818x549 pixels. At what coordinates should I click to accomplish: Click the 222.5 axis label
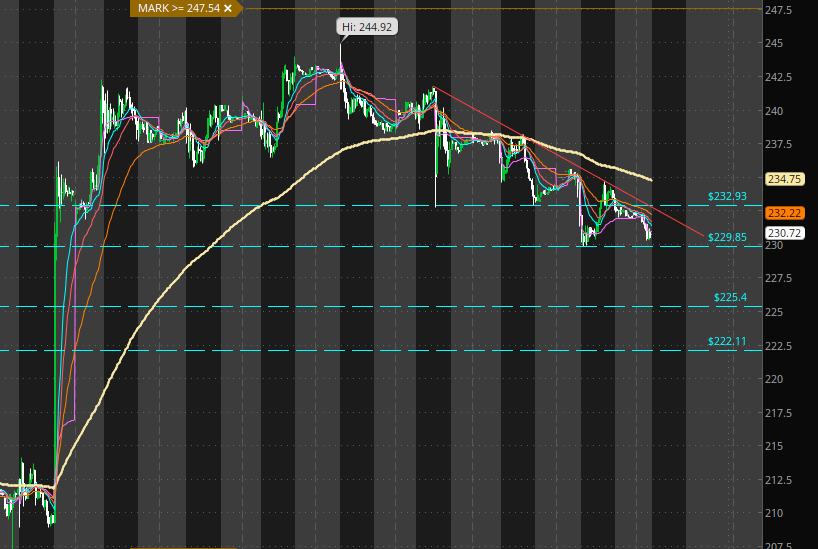(778, 346)
